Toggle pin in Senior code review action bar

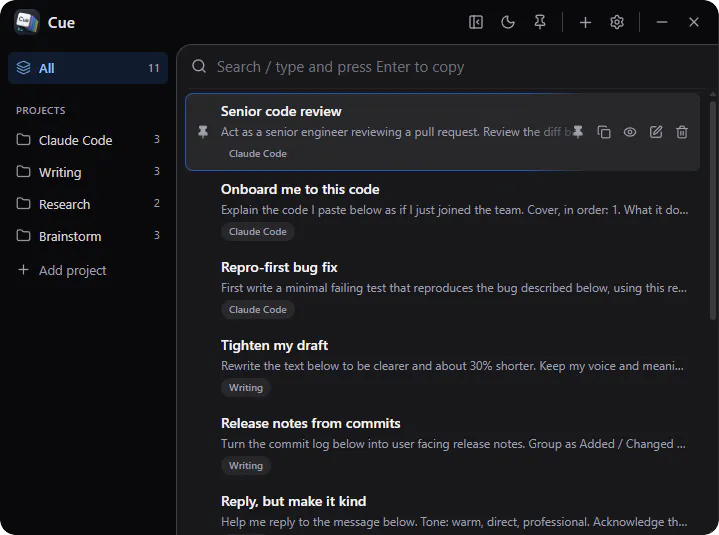click(x=578, y=132)
